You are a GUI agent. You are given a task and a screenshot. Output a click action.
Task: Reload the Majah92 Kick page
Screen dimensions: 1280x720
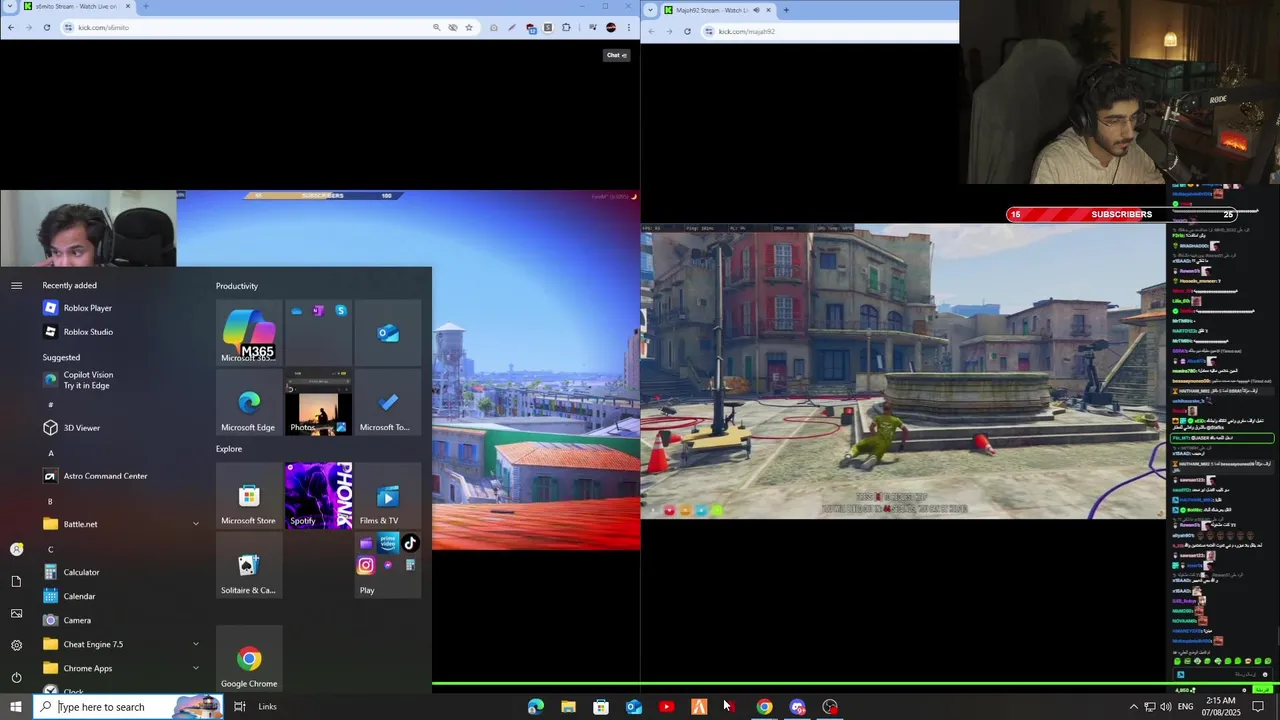pos(687,31)
